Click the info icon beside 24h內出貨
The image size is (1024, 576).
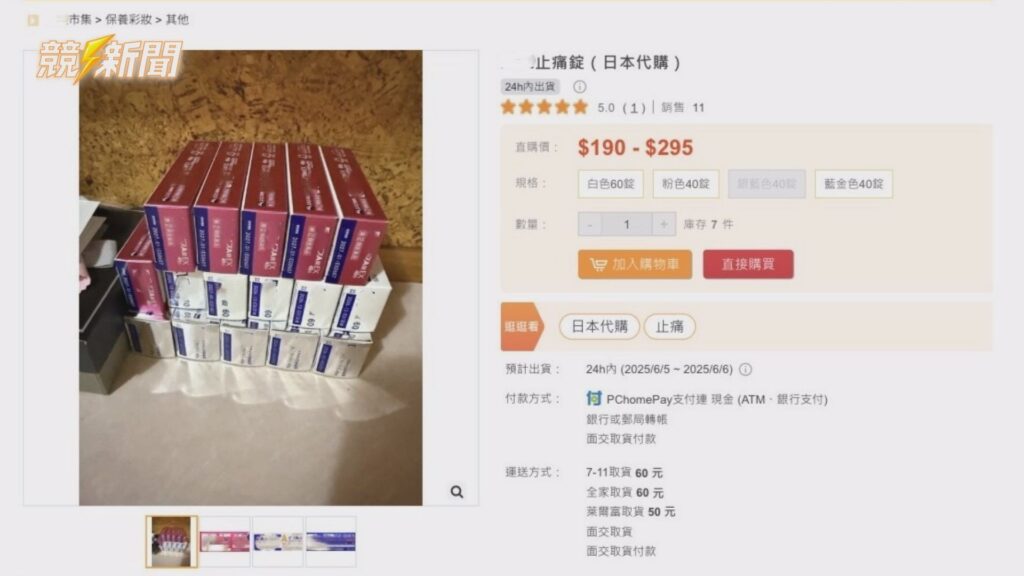pyautogui.click(x=579, y=86)
